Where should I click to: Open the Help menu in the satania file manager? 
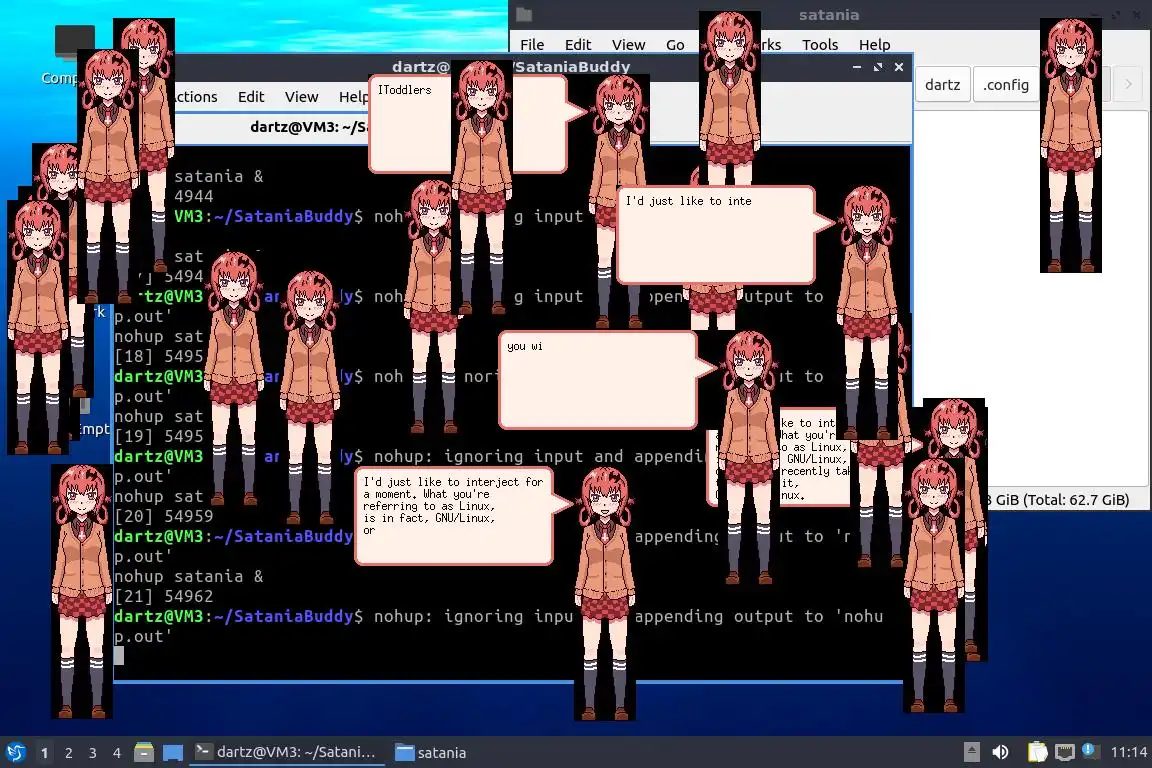[874, 45]
